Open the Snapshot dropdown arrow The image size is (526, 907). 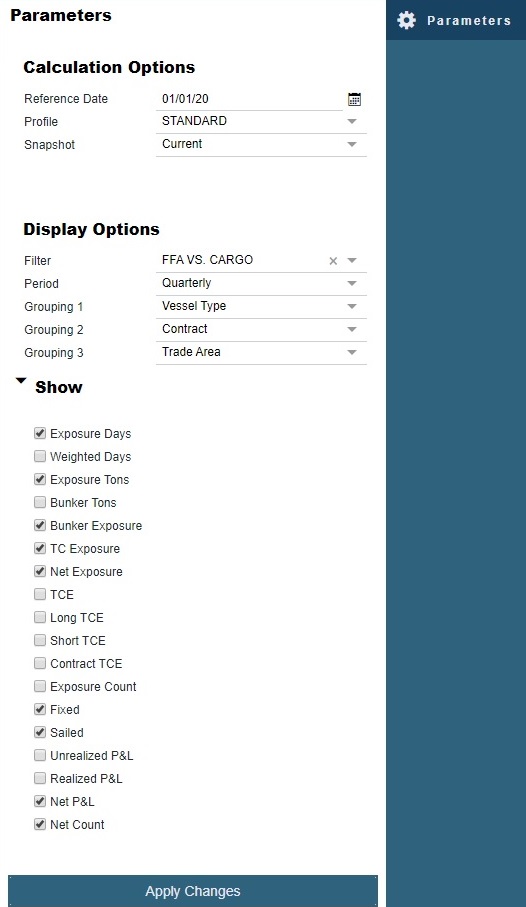point(352,145)
